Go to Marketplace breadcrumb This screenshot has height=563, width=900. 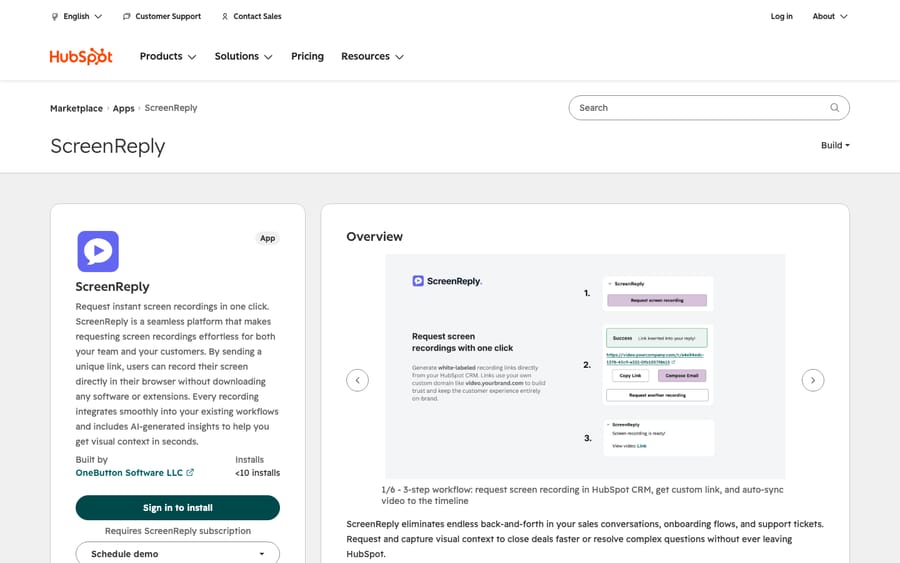(x=76, y=108)
